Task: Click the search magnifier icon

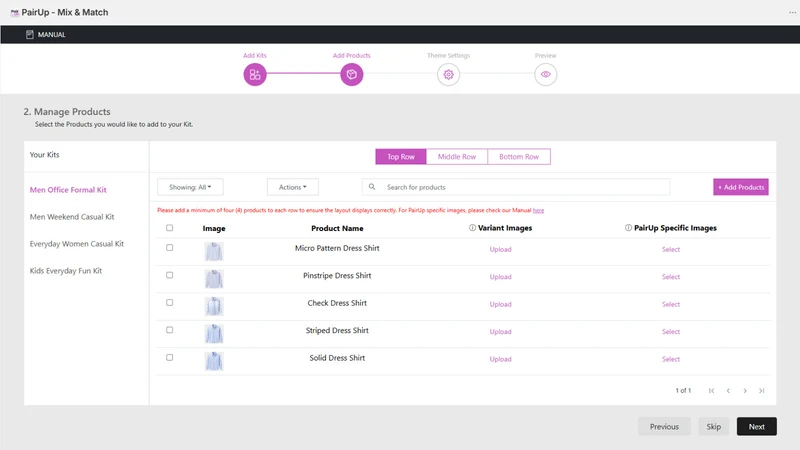Action: click(372, 187)
